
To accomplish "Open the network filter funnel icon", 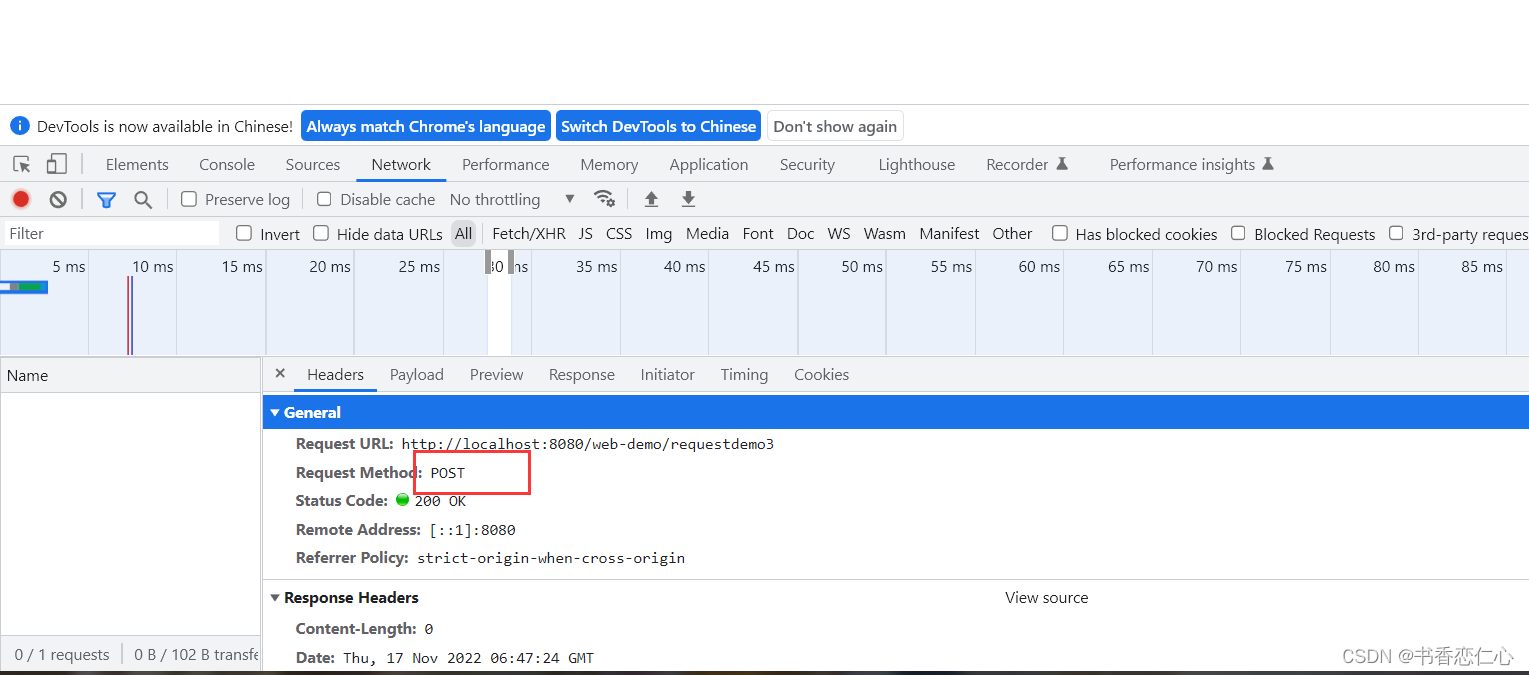I will tap(106, 198).
